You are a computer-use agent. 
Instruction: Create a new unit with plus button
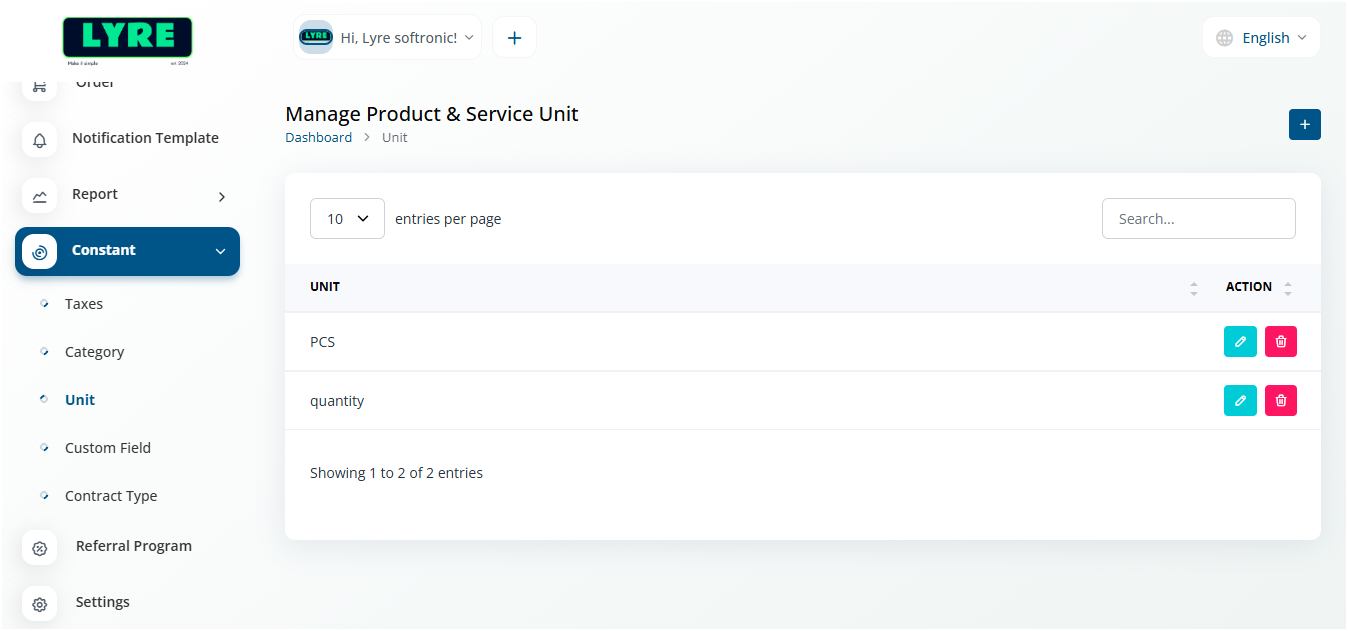[x=1304, y=125]
